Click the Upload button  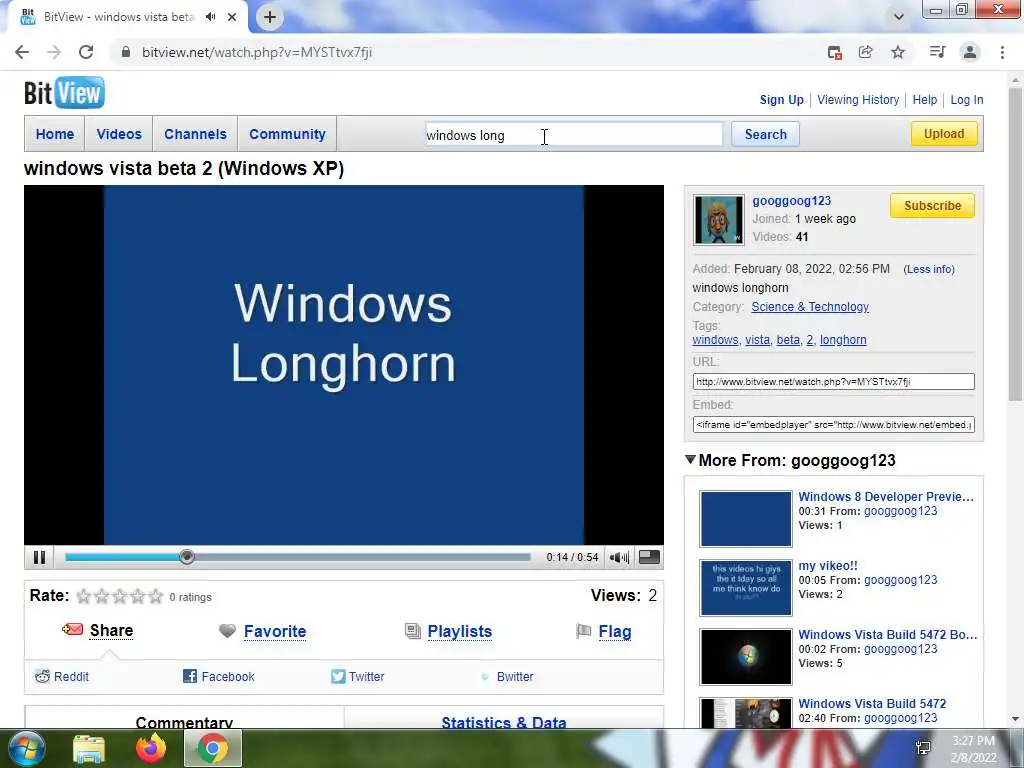pos(944,134)
